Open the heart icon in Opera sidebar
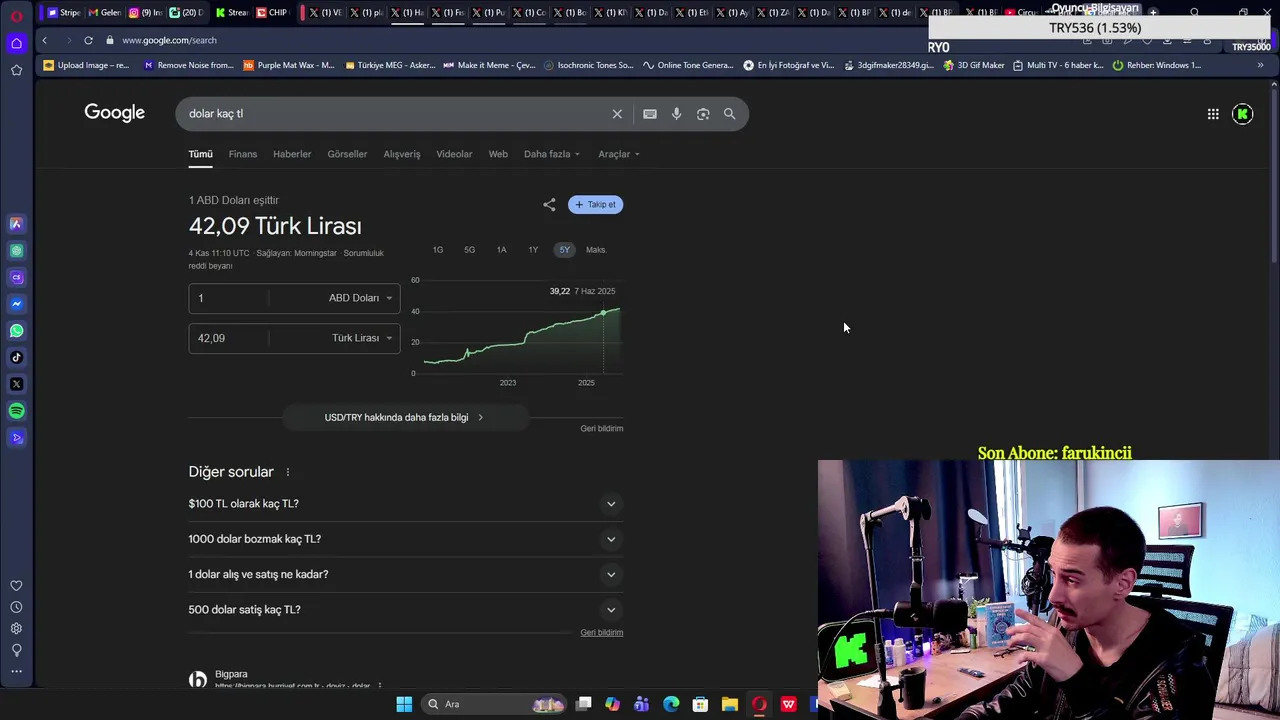This screenshot has width=1280, height=720. point(16,586)
